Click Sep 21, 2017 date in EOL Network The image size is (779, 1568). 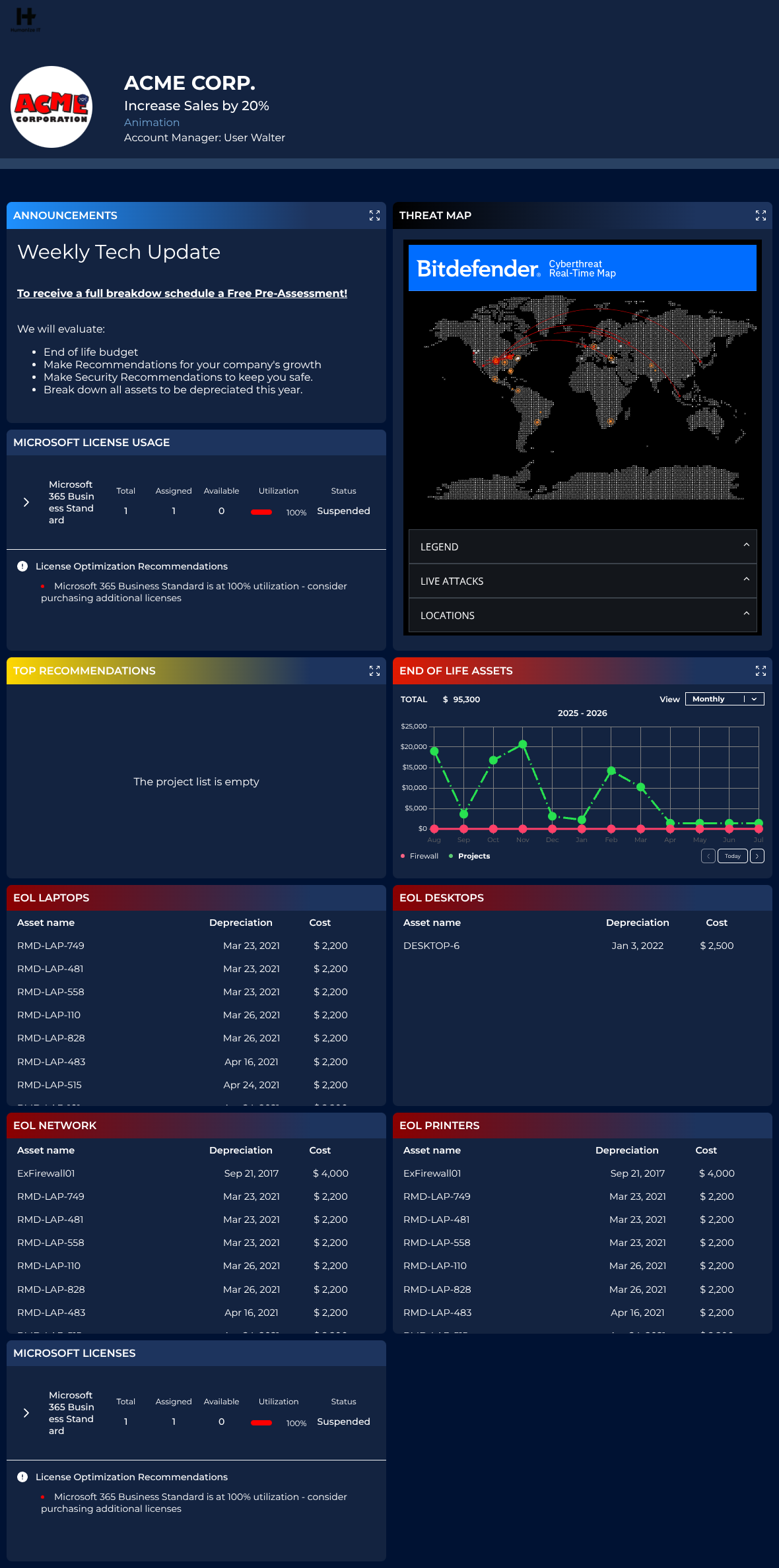pyautogui.click(x=252, y=1173)
